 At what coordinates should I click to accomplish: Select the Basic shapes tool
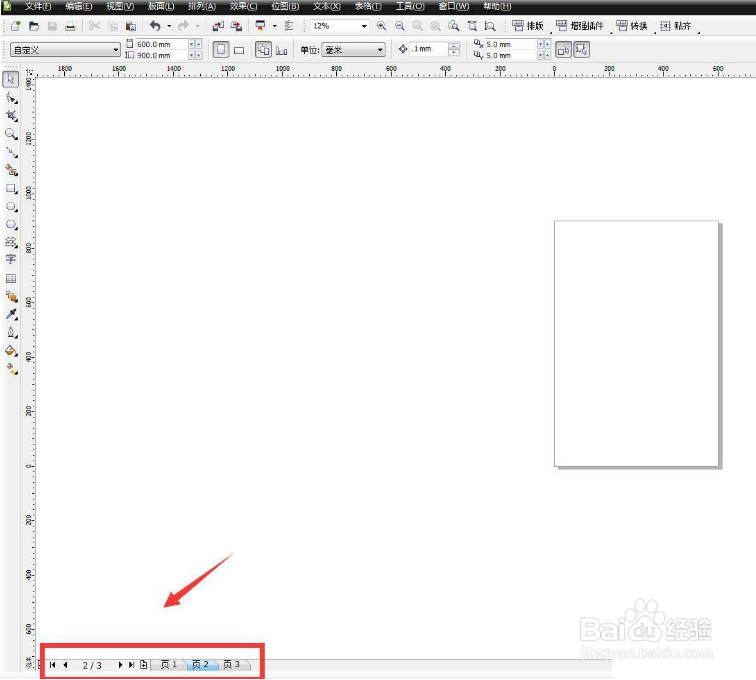[x=11, y=242]
